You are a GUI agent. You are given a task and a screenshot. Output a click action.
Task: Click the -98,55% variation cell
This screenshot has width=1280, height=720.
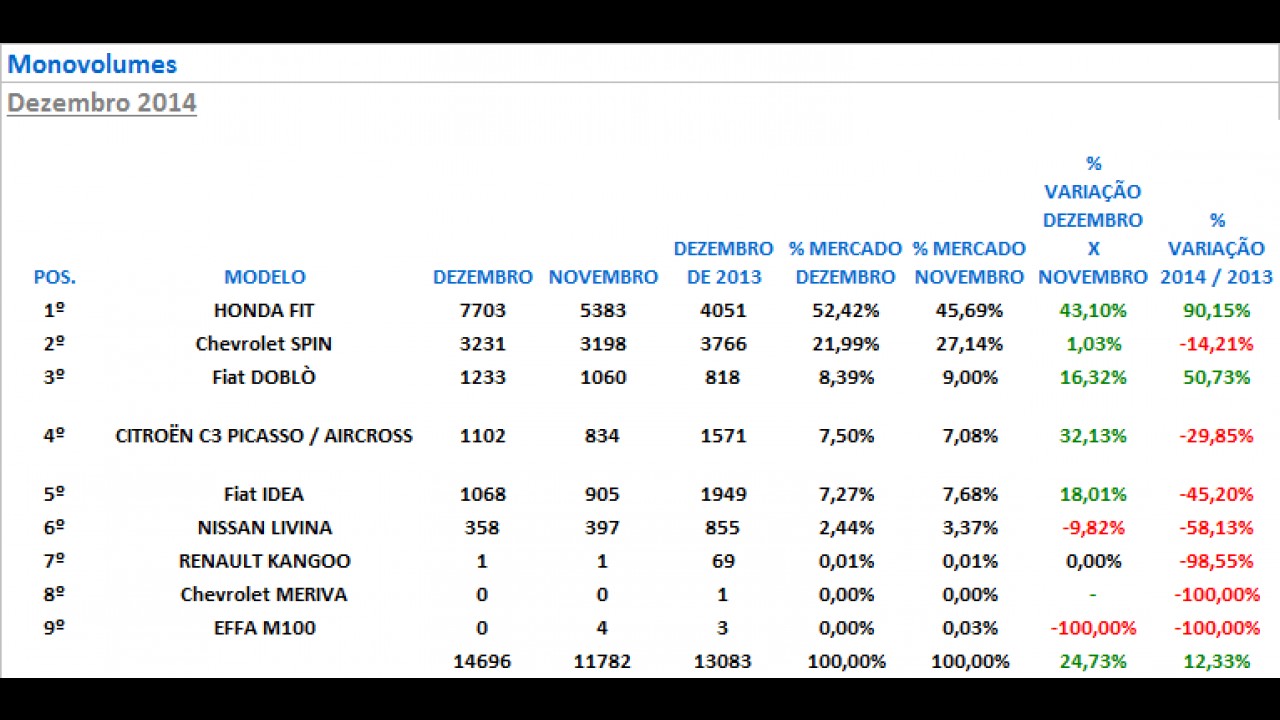[x=1217, y=561]
